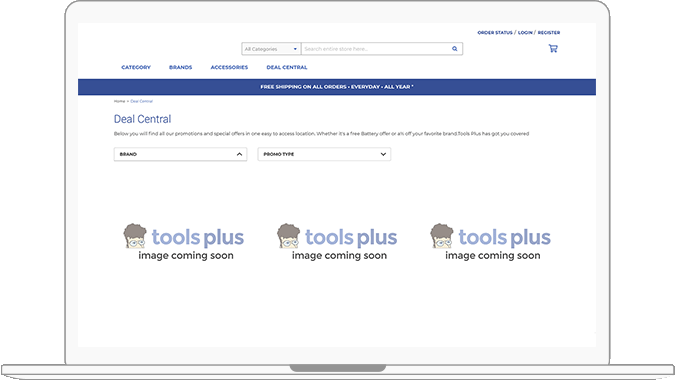Open the first tools plus placeholder image

(184, 242)
